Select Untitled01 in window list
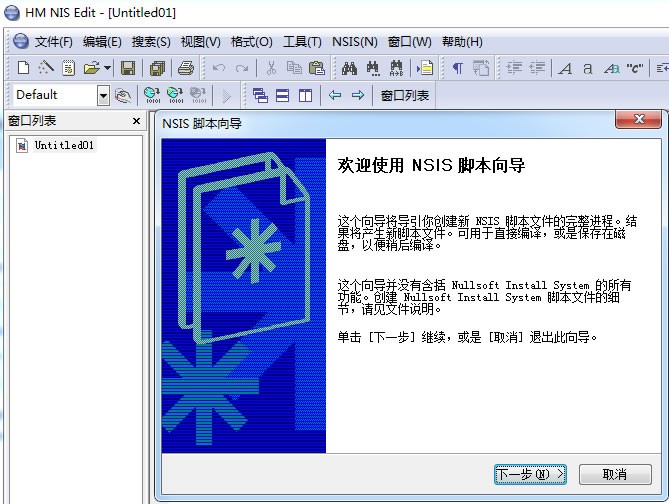669x504 pixels. click(64, 145)
